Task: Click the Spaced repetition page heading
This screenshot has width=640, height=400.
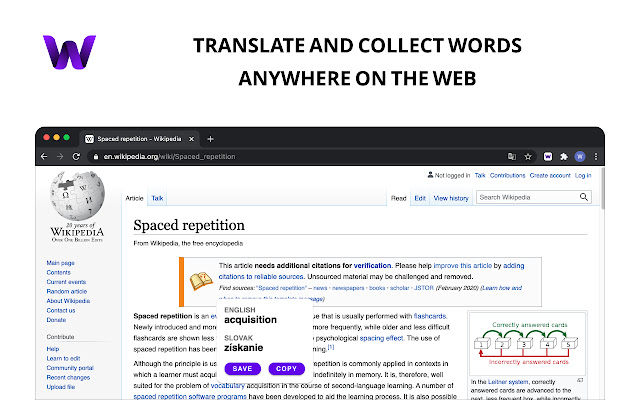Action: (189, 225)
